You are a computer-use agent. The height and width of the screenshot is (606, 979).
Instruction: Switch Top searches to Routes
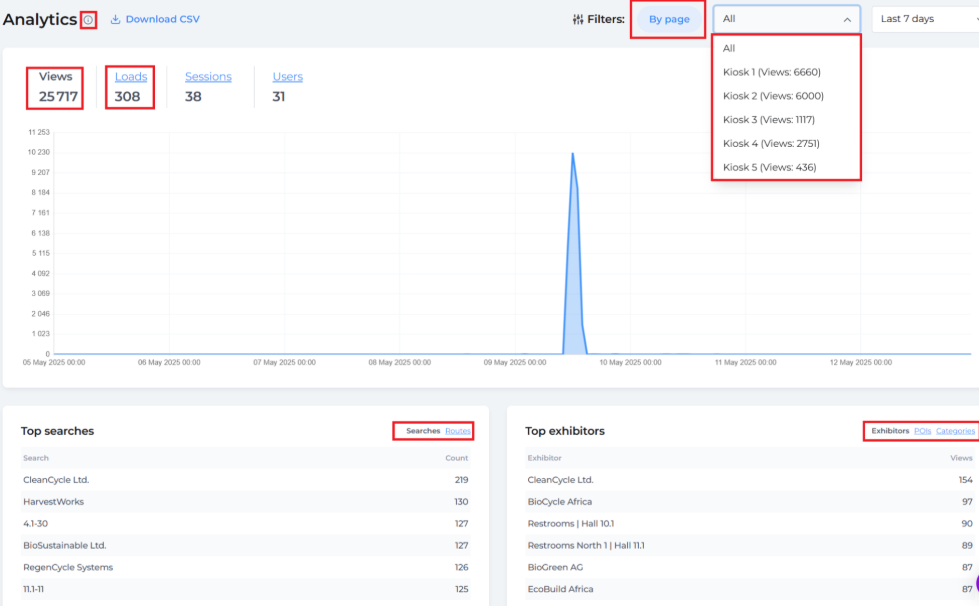[457, 431]
